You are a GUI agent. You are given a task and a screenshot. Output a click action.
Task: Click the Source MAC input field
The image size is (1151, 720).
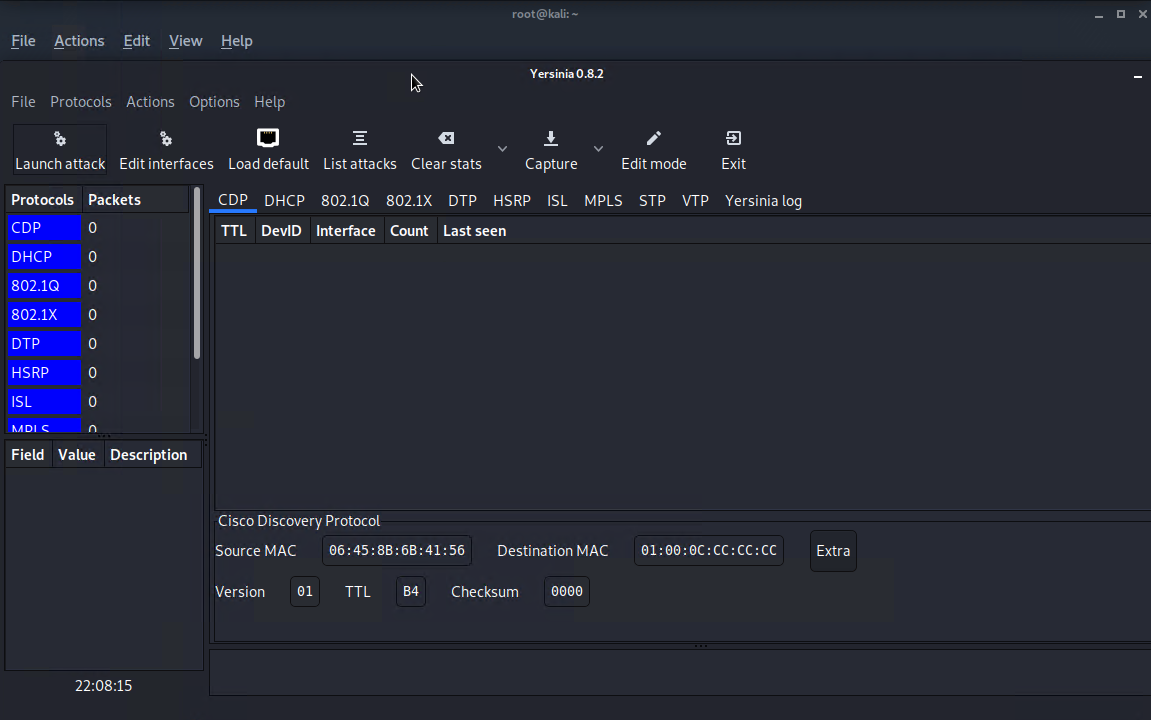pyautogui.click(x=397, y=551)
